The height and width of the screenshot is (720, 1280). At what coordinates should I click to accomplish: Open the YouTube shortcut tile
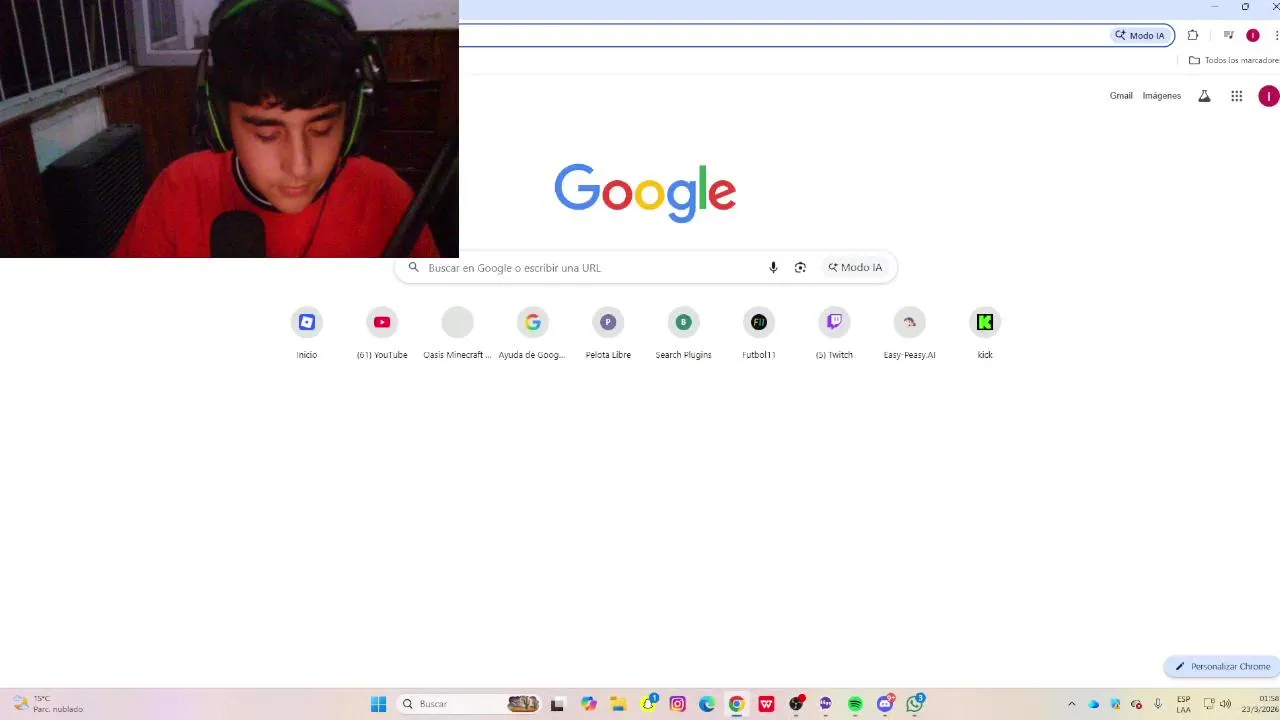pyautogui.click(x=382, y=333)
